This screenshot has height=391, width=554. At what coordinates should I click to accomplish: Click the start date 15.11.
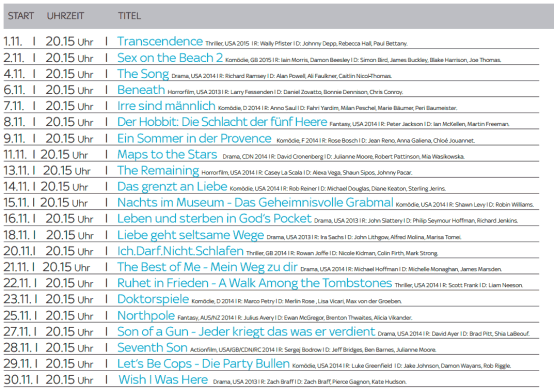click(x=17, y=203)
